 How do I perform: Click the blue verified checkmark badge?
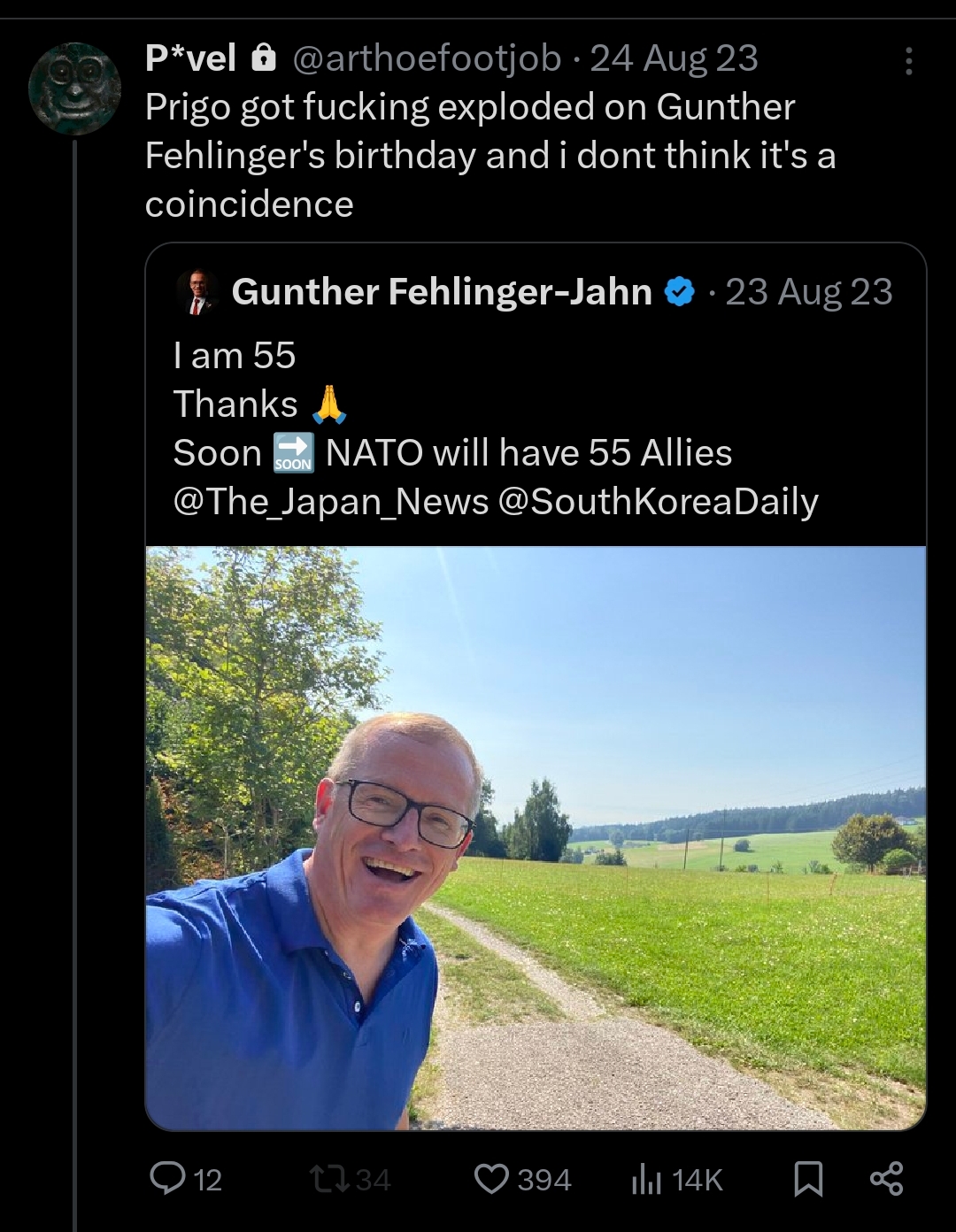(680, 292)
